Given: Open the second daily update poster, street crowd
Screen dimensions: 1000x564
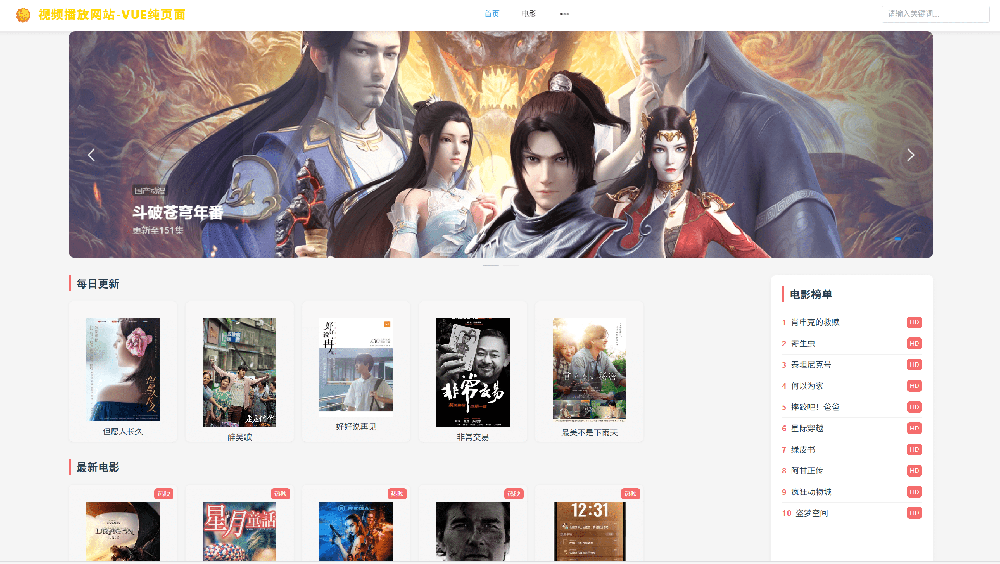Looking at the screenshot, I should (x=240, y=373).
